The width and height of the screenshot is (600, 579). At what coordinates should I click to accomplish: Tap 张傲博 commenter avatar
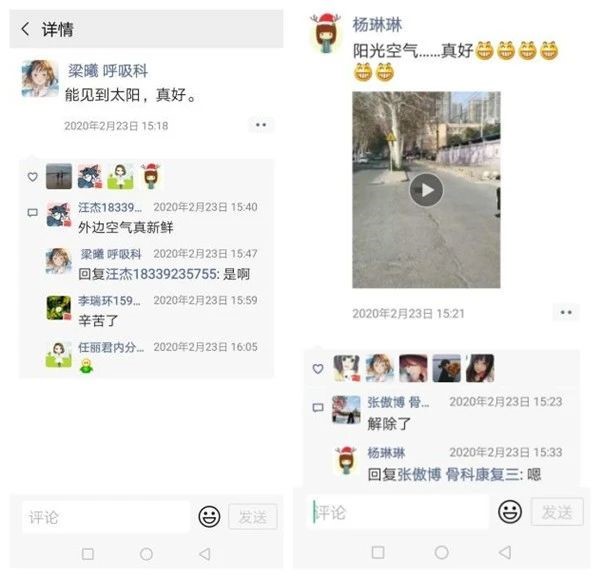pos(346,410)
